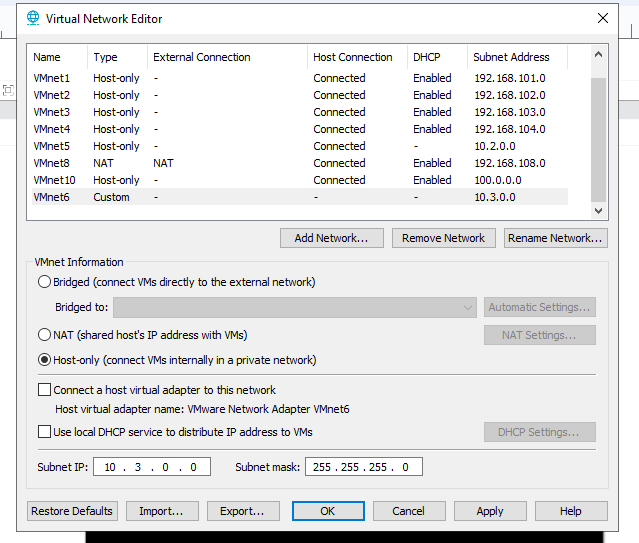Click the Add Network button
Screen dimensions: 639x543
tap(331, 238)
